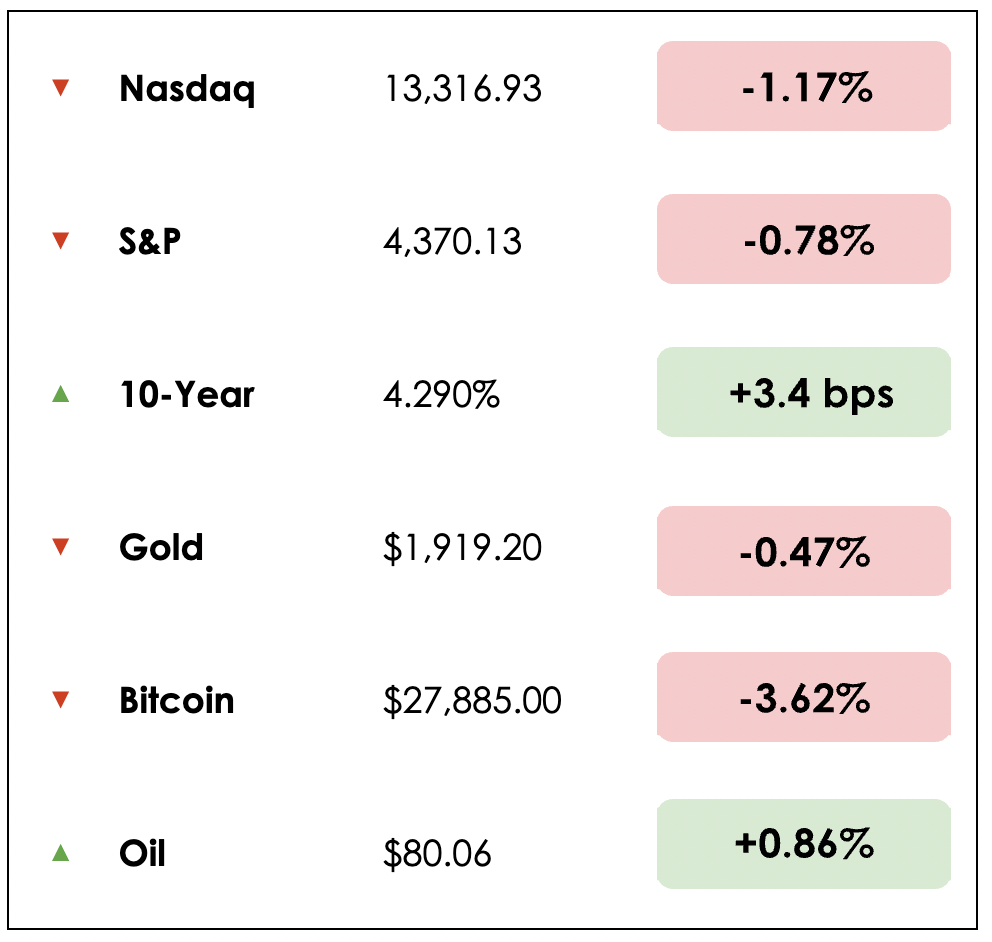The width and height of the screenshot is (992, 942).
Task: Select the Nasdaq label
Action: click(x=187, y=90)
